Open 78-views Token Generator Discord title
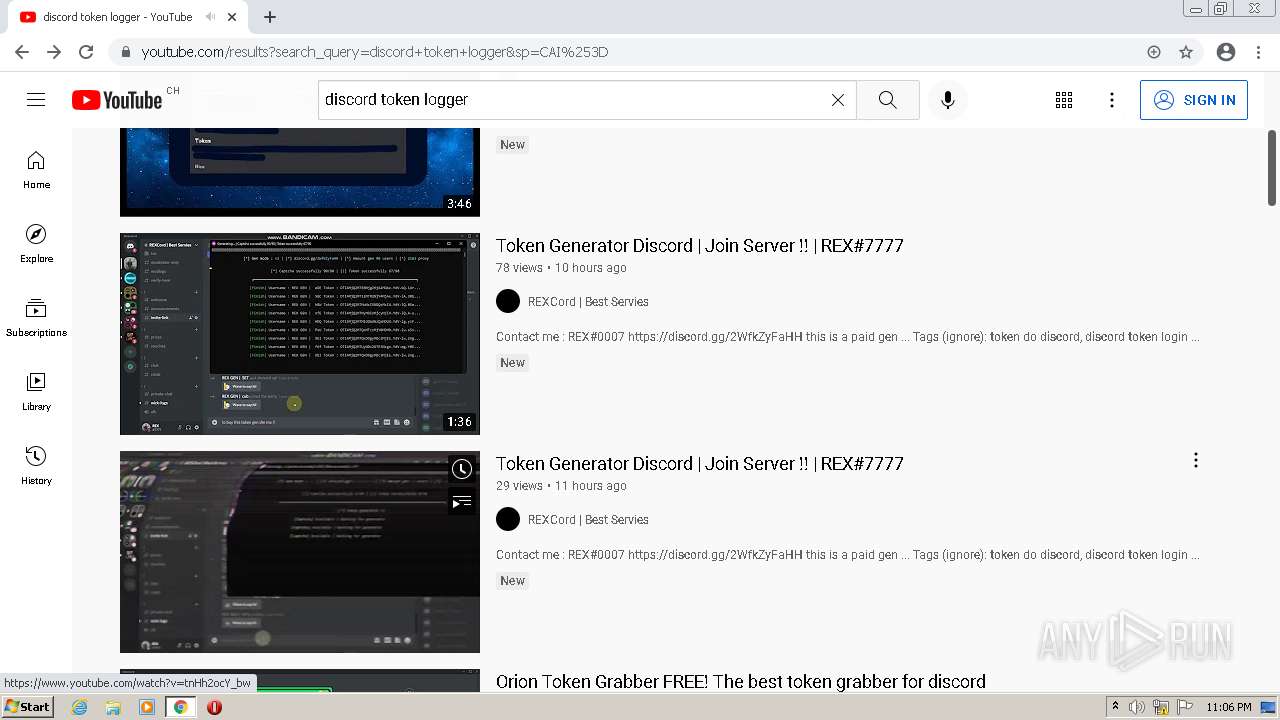The image size is (1280, 720). (x=700, y=246)
